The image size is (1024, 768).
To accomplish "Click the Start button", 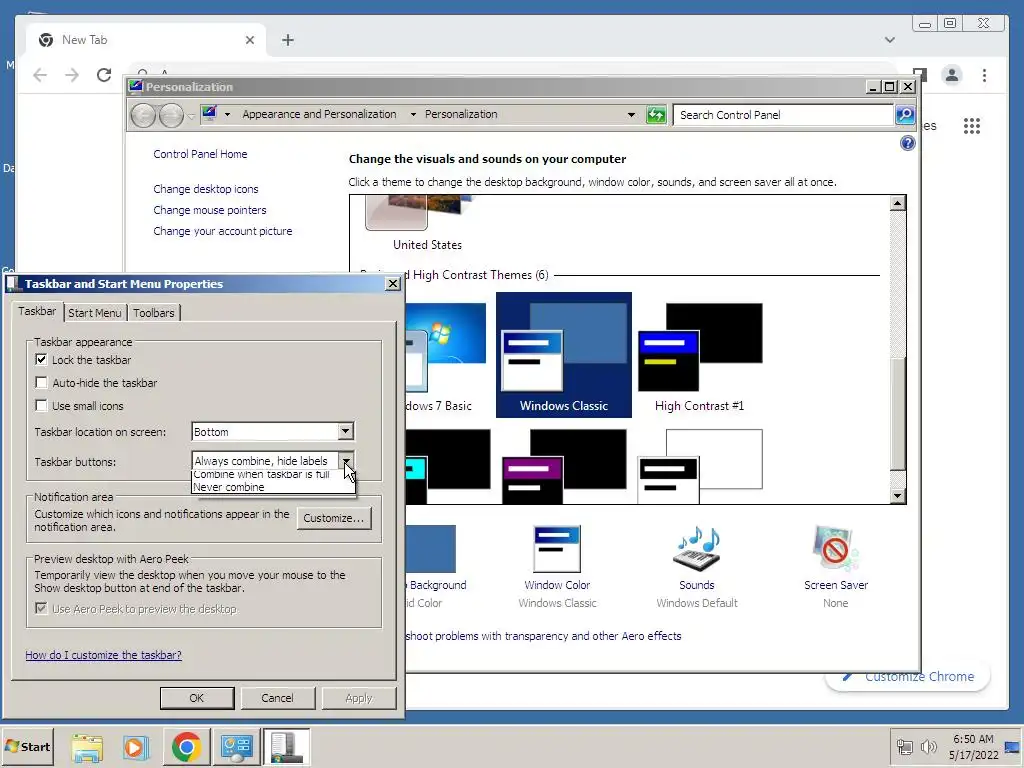I will pos(27,747).
